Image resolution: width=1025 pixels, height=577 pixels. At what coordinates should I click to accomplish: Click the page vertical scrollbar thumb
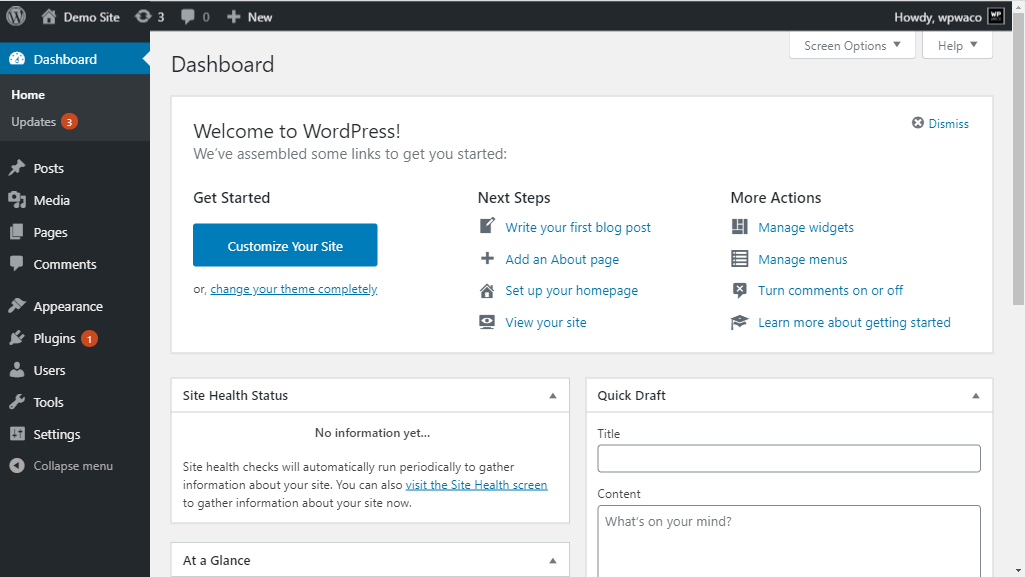click(x=1018, y=159)
